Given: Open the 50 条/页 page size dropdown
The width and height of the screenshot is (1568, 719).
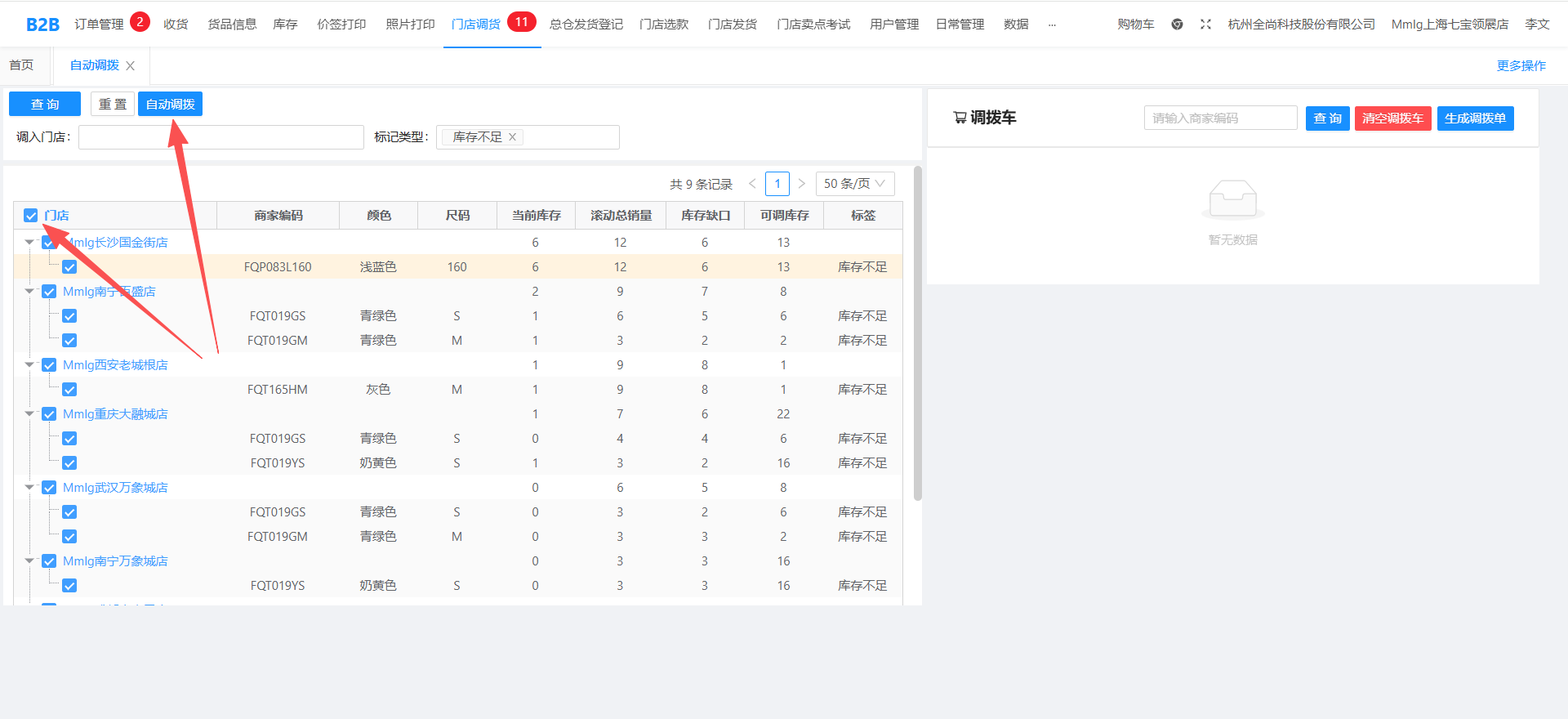Looking at the screenshot, I should pyautogui.click(x=854, y=184).
